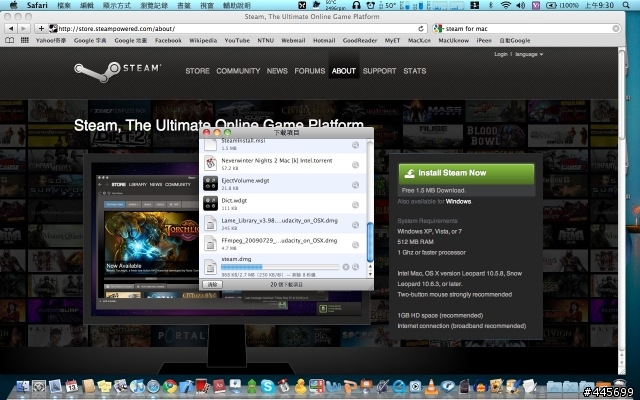This screenshot has height=400, width=640.
Task: Reveal steam.dmg with its magnifier icon
Action: click(355, 267)
